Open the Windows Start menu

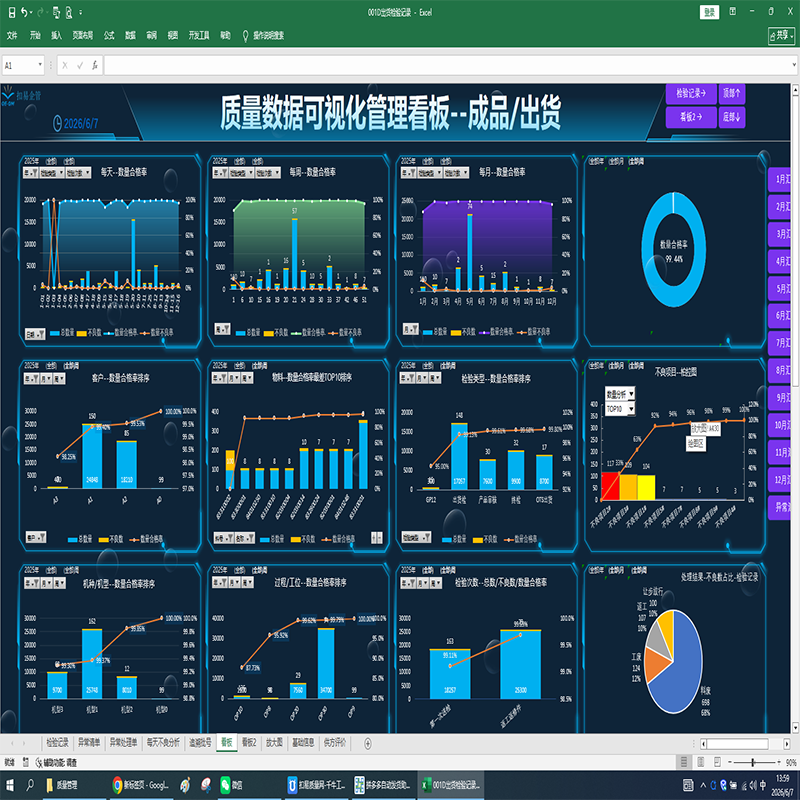coord(10,785)
